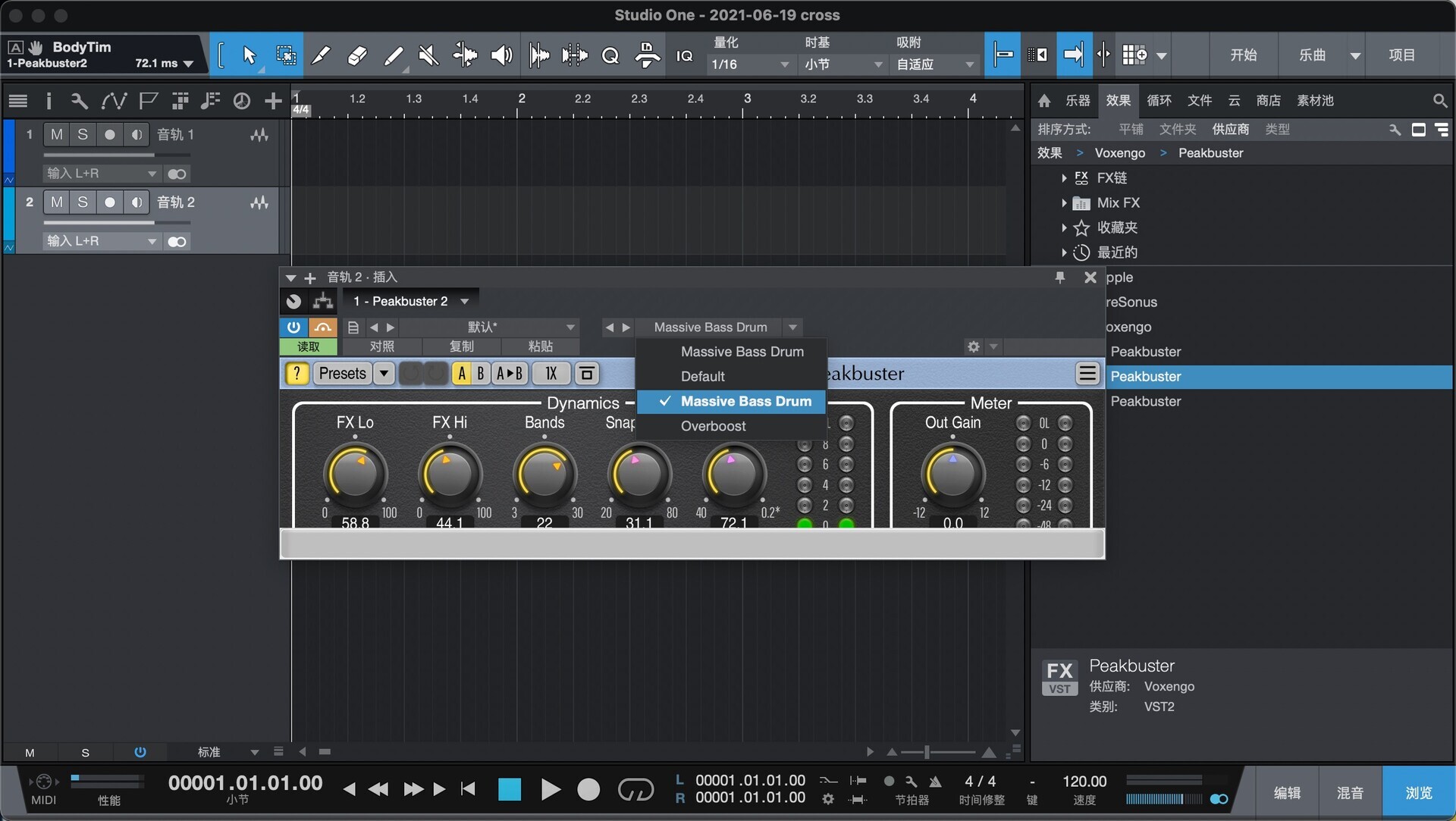Expand the FX链 folder
This screenshot has height=821, width=1456.
coord(1064,178)
